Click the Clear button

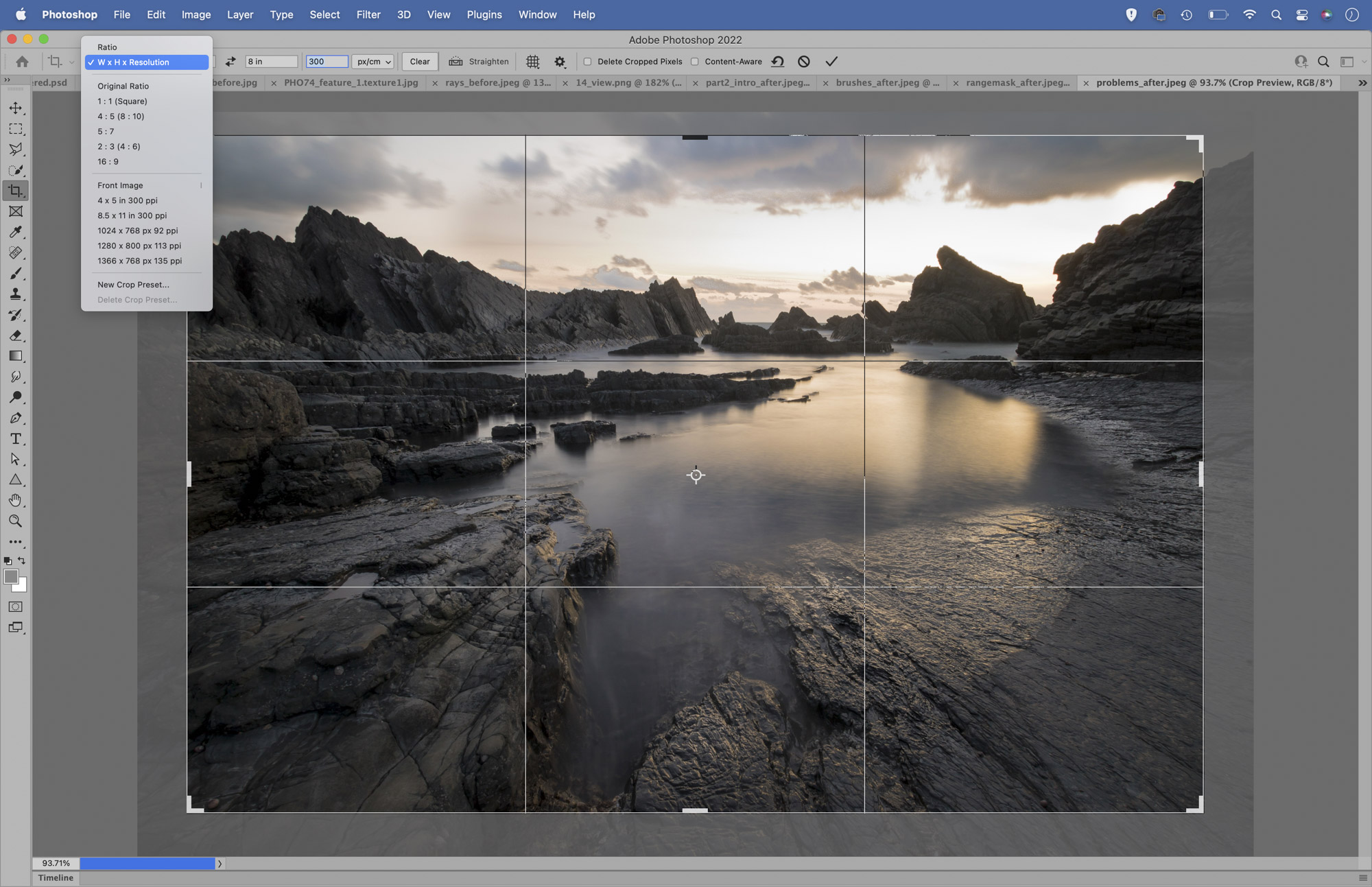(419, 61)
